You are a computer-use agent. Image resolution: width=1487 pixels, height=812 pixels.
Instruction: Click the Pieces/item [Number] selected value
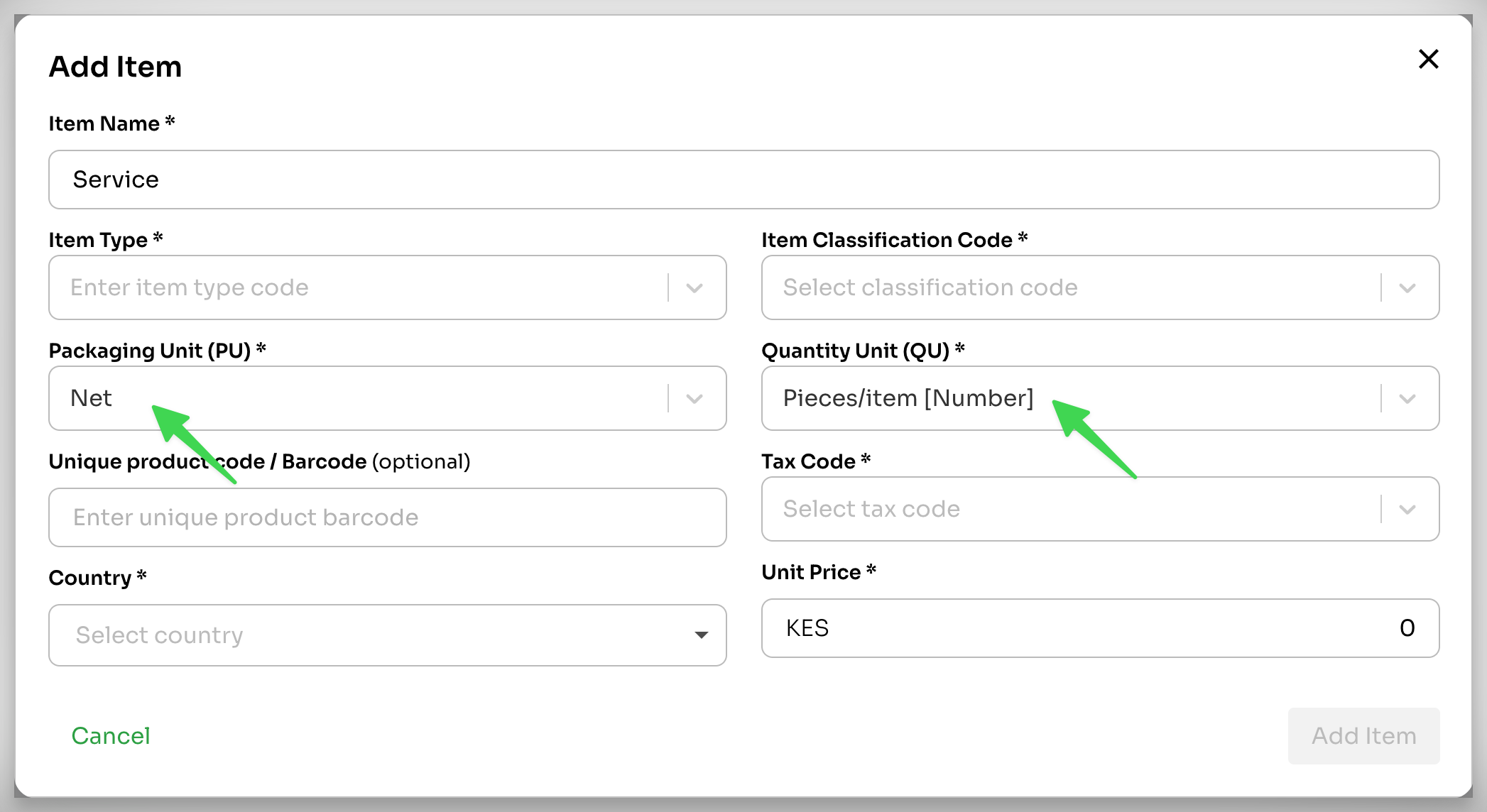pos(908,398)
